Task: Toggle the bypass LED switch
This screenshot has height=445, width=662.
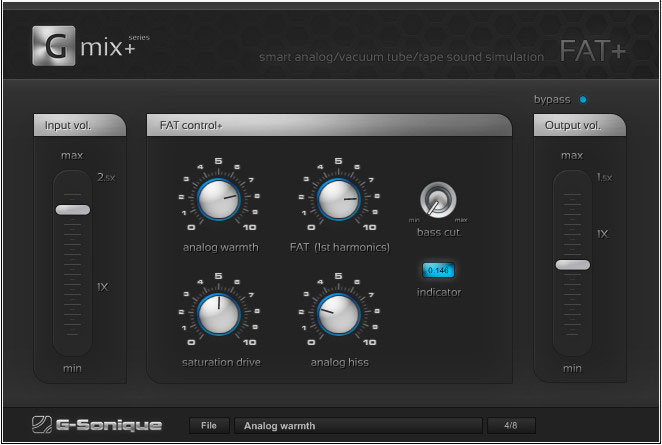Action: 583,100
